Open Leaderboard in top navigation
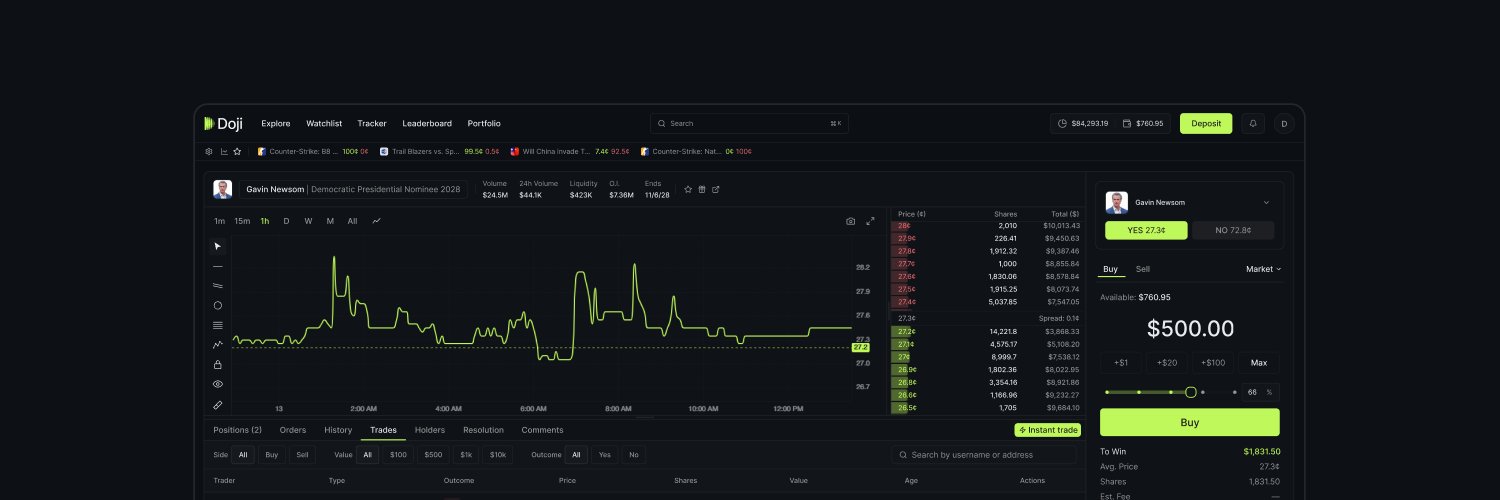Image resolution: width=1500 pixels, height=500 pixels. [x=427, y=123]
